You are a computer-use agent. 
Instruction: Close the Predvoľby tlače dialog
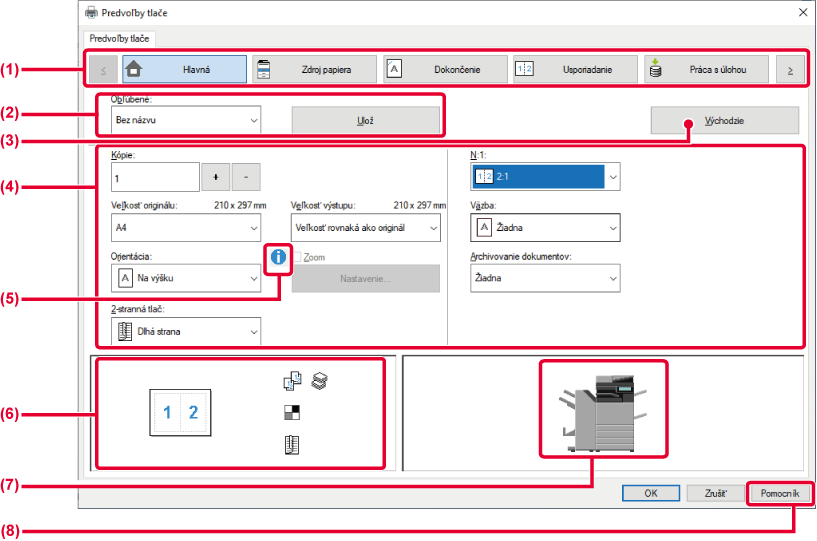tap(803, 13)
